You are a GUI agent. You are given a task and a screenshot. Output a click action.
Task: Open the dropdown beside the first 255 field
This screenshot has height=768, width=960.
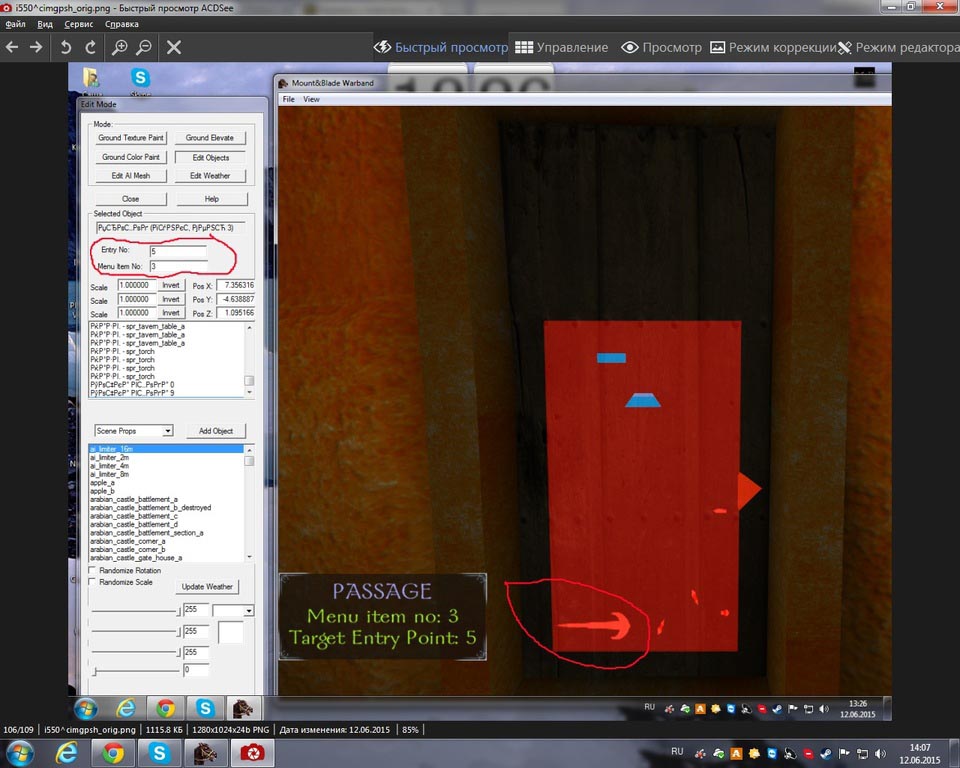(x=248, y=610)
